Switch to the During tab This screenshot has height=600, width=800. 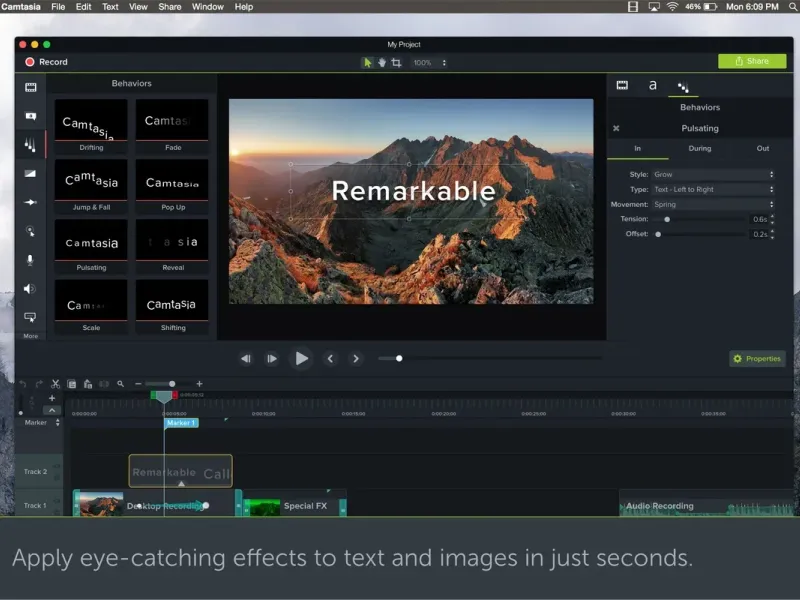click(700, 148)
